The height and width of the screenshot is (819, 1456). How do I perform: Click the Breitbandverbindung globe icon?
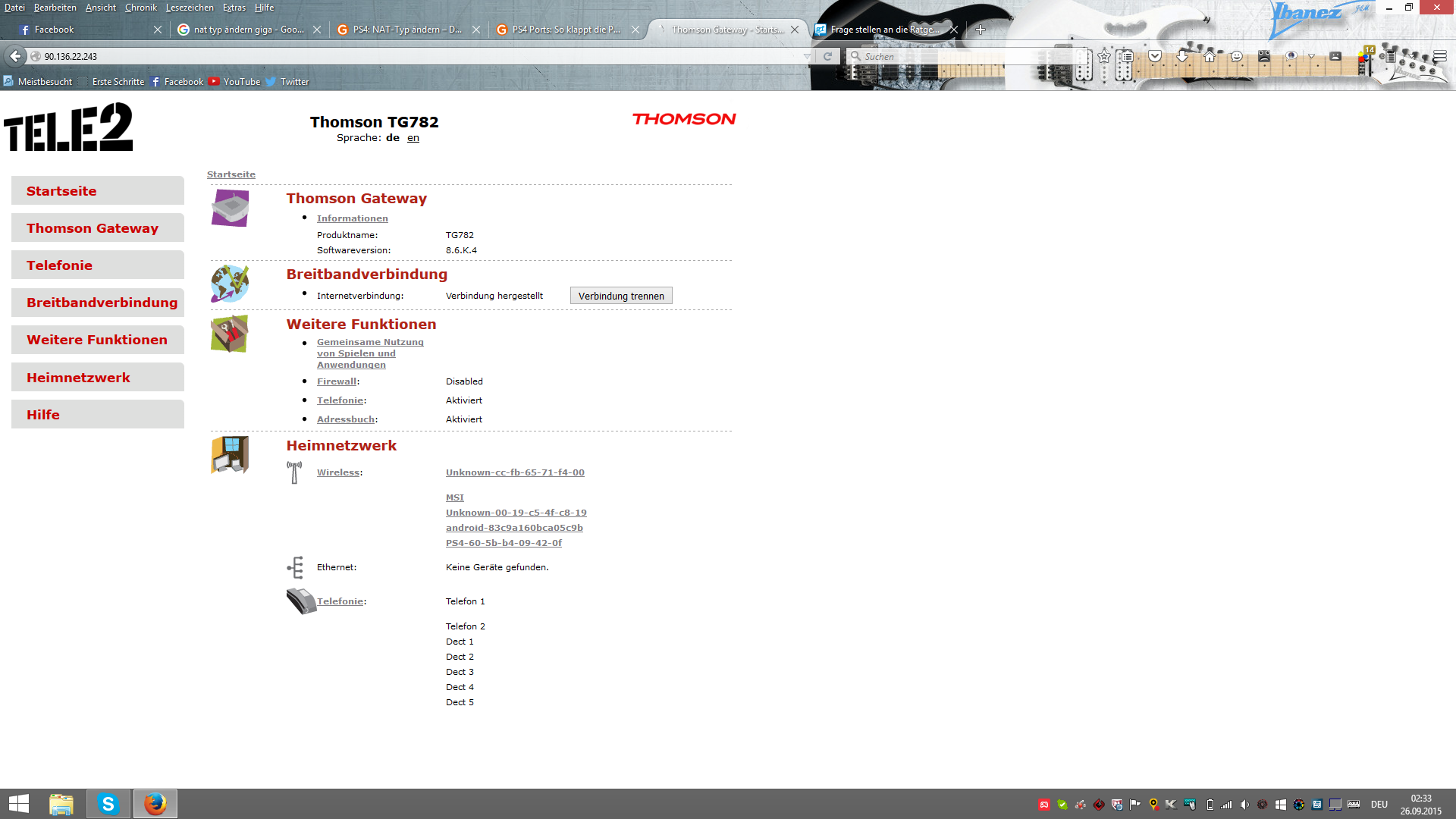point(230,284)
